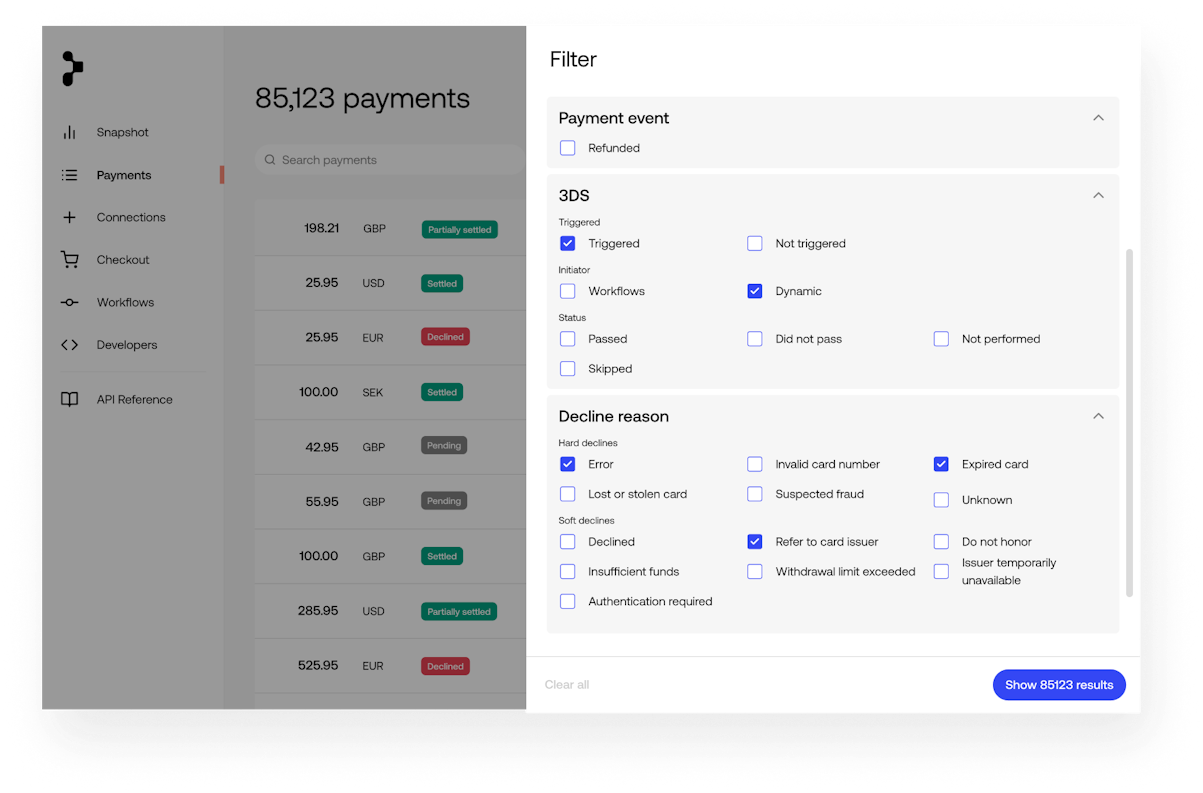Check the Passed status checkbox
Image resolution: width=1203 pixels, height=793 pixels.
tap(568, 339)
